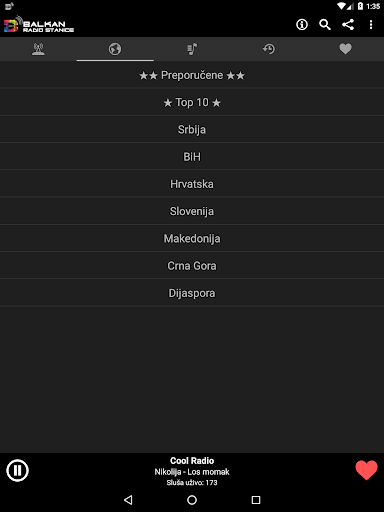Screen dimensions: 384x512
Task: Choose the Slovenija category
Action: click(192, 211)
